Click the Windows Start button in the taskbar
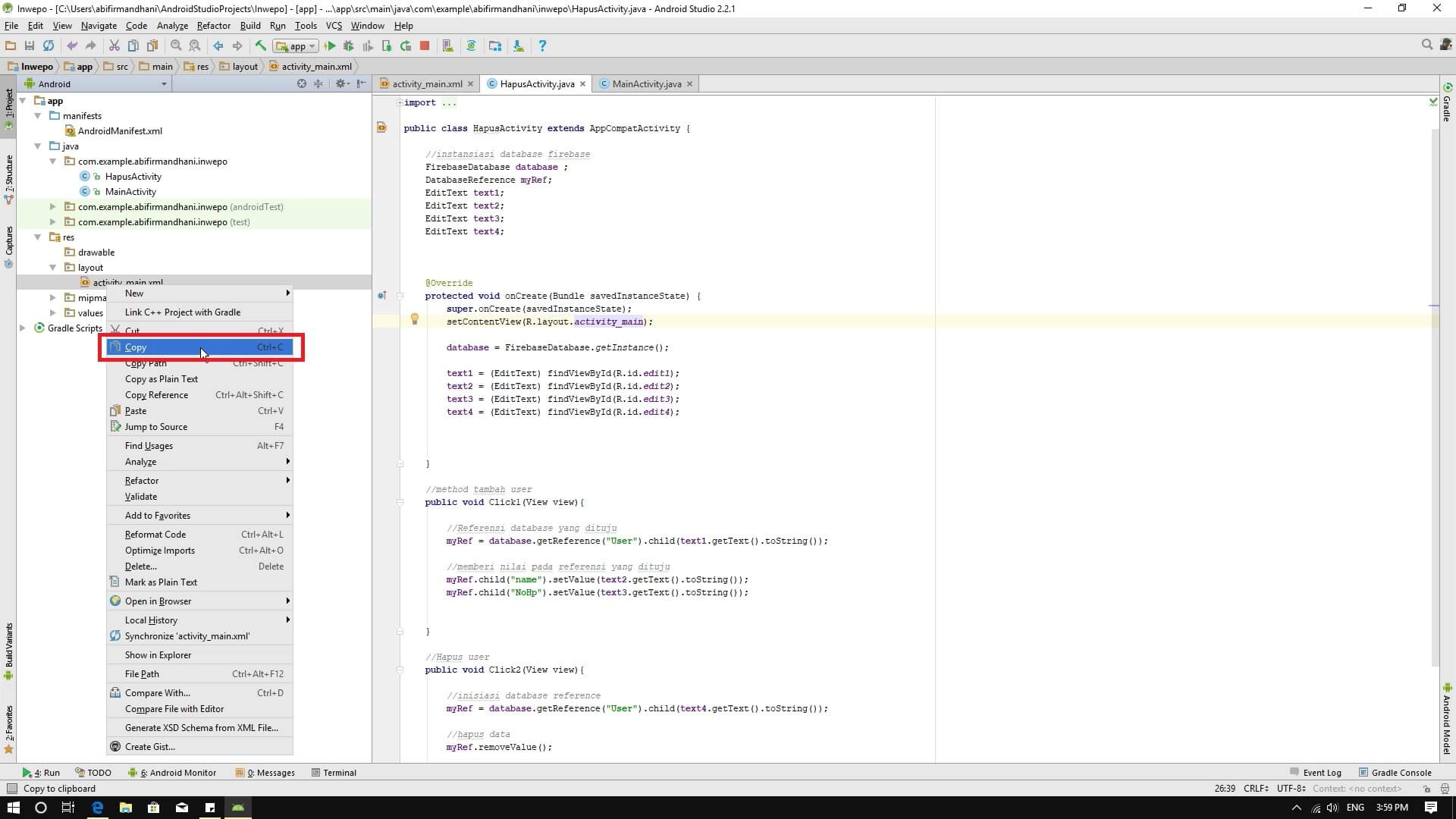Screen dimensions: 1456x819 click(x=13, y=808)
